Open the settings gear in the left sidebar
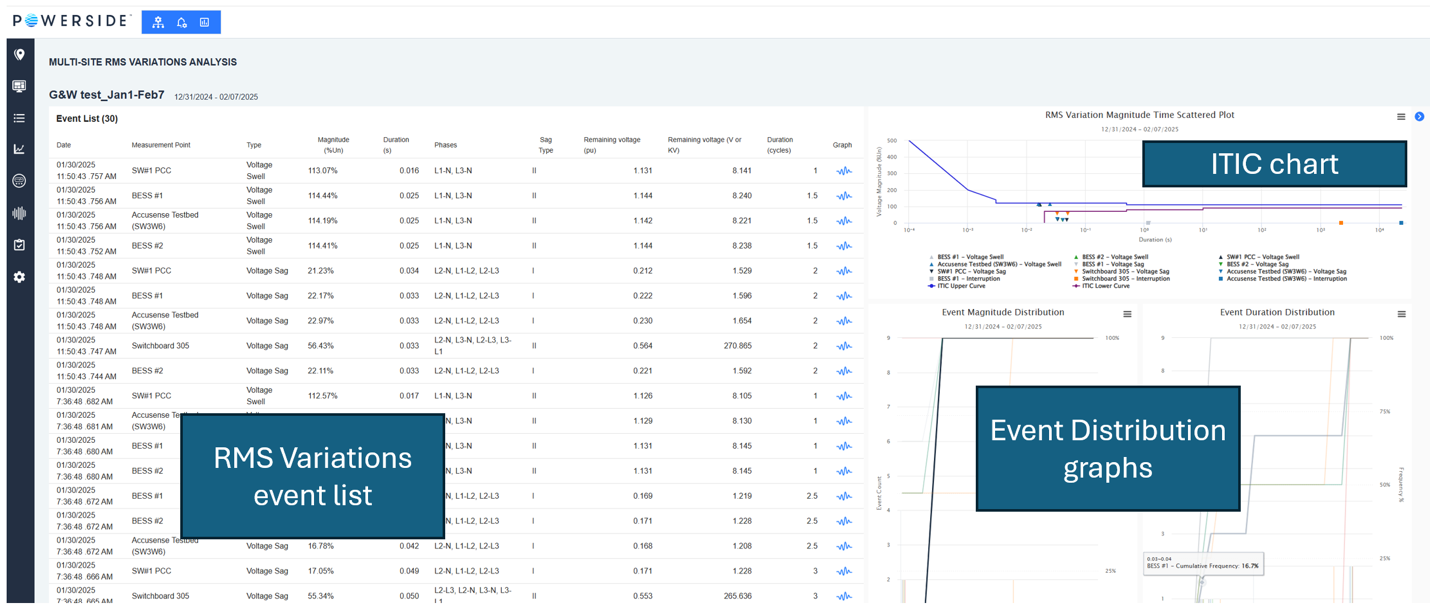Viewport: 1430px width, 614px height. (18, 277)
